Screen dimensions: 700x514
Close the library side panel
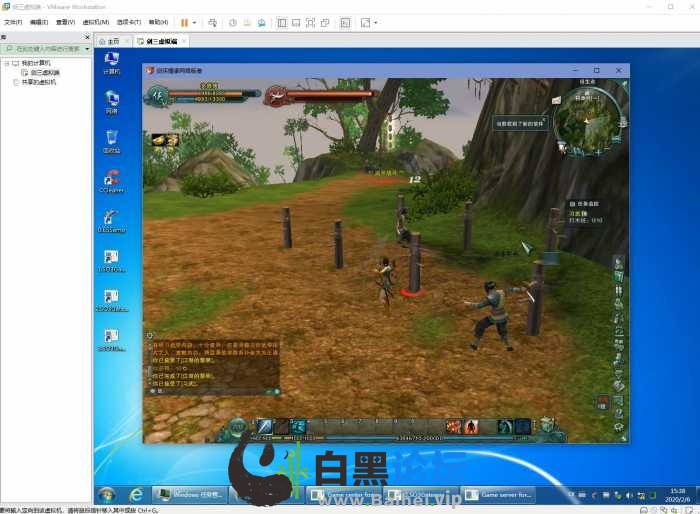coord(87,37)
